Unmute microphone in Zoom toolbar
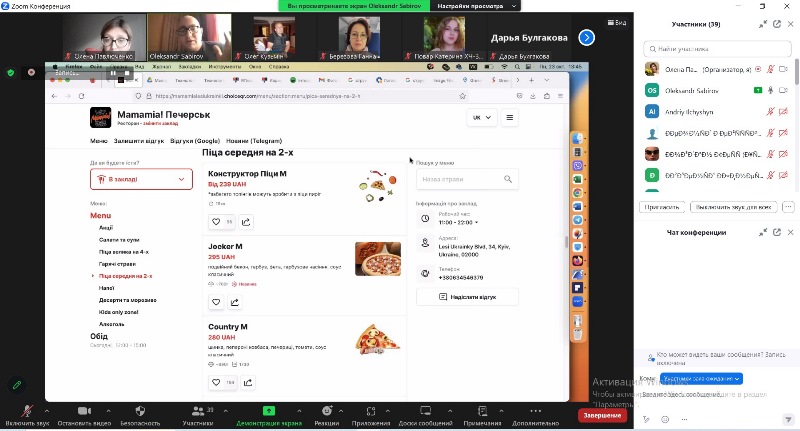The width and height of the screenshot is (800, 431). [27, 411]
